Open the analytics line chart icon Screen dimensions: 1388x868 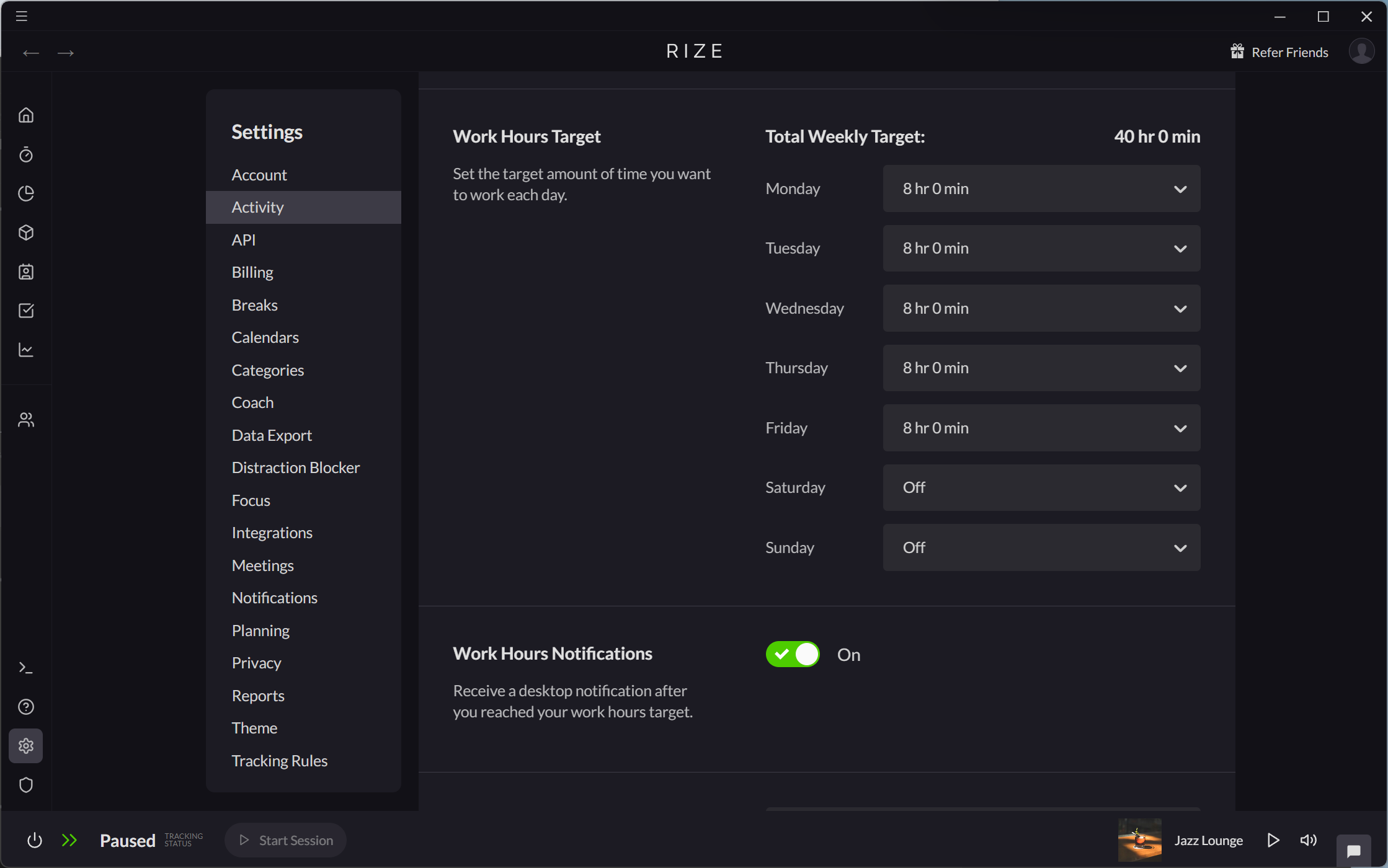[26, 350]
